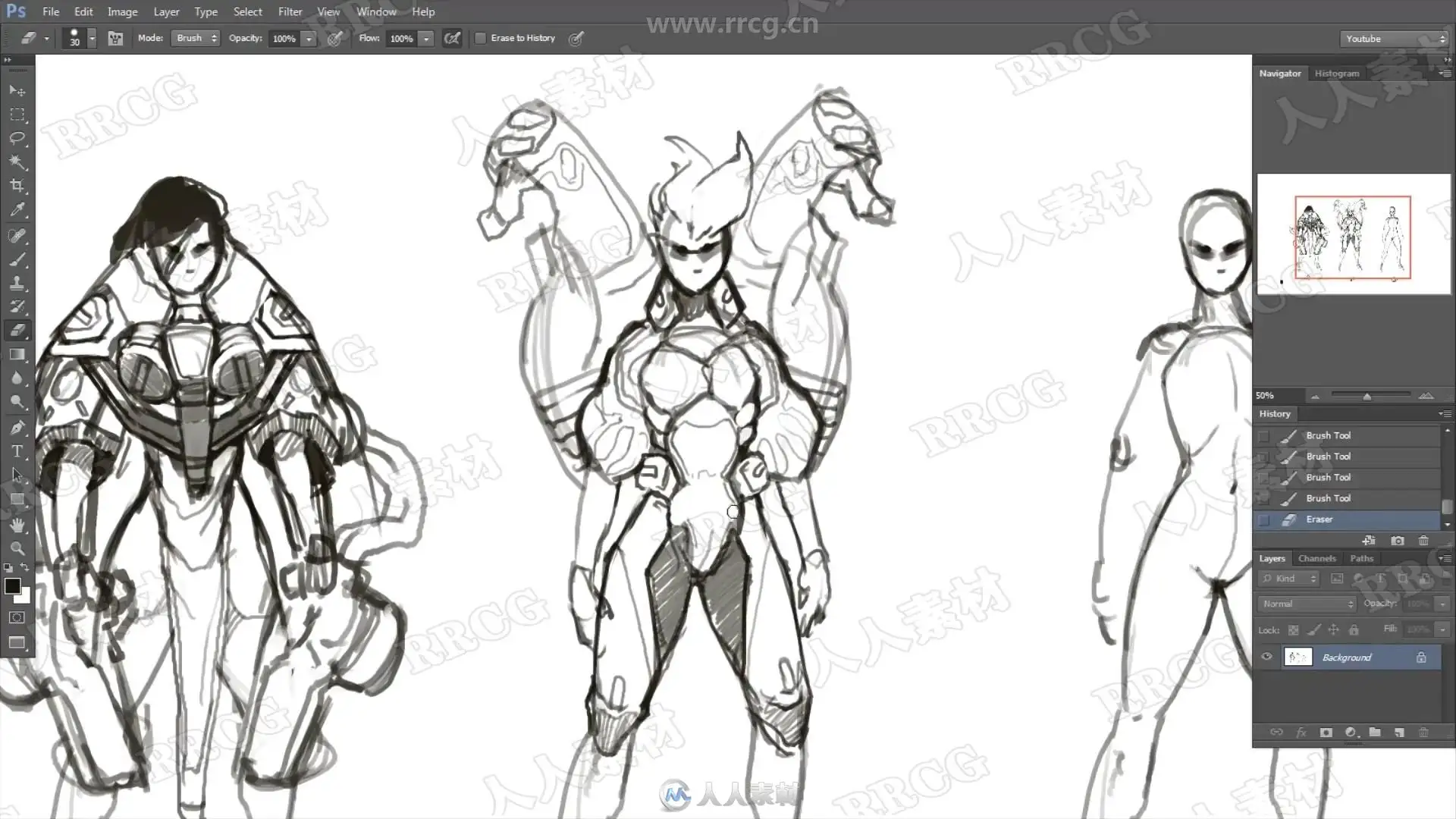Click the Navigator preview thumbnail

[1353, 235]
